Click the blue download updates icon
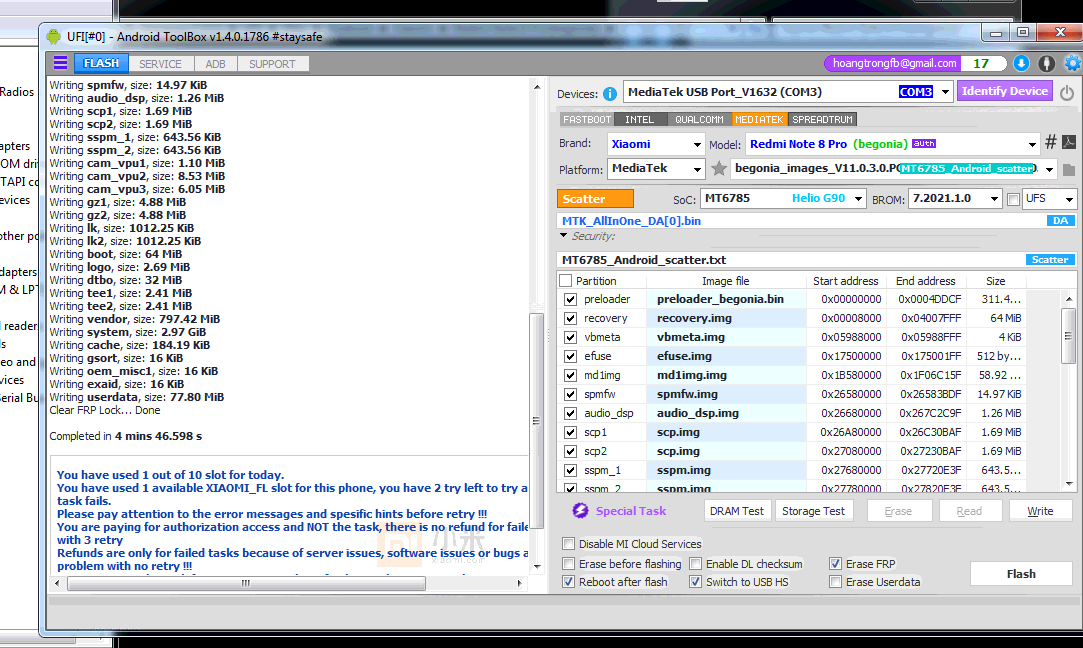1083x648 pixels. coord(1021,64)
